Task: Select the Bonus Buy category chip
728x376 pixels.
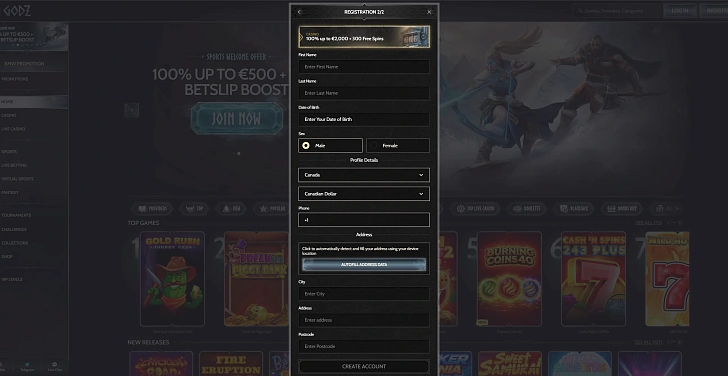Action: point(622,209)
